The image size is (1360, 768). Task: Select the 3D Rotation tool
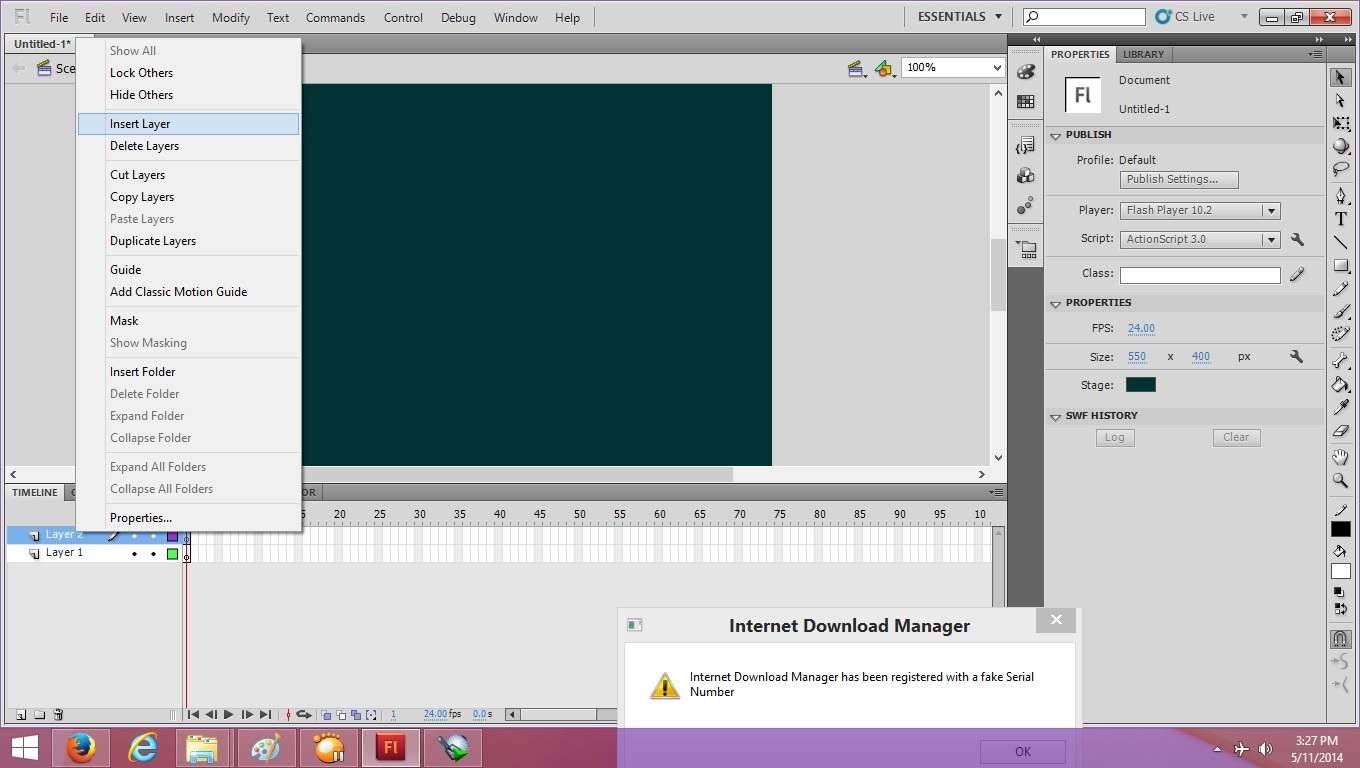1341,146
